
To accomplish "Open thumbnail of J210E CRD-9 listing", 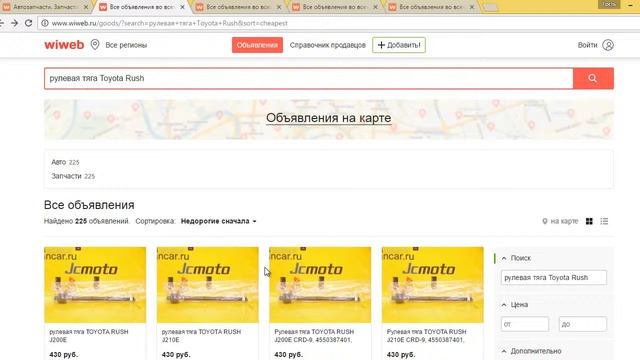I will (433, 284).
